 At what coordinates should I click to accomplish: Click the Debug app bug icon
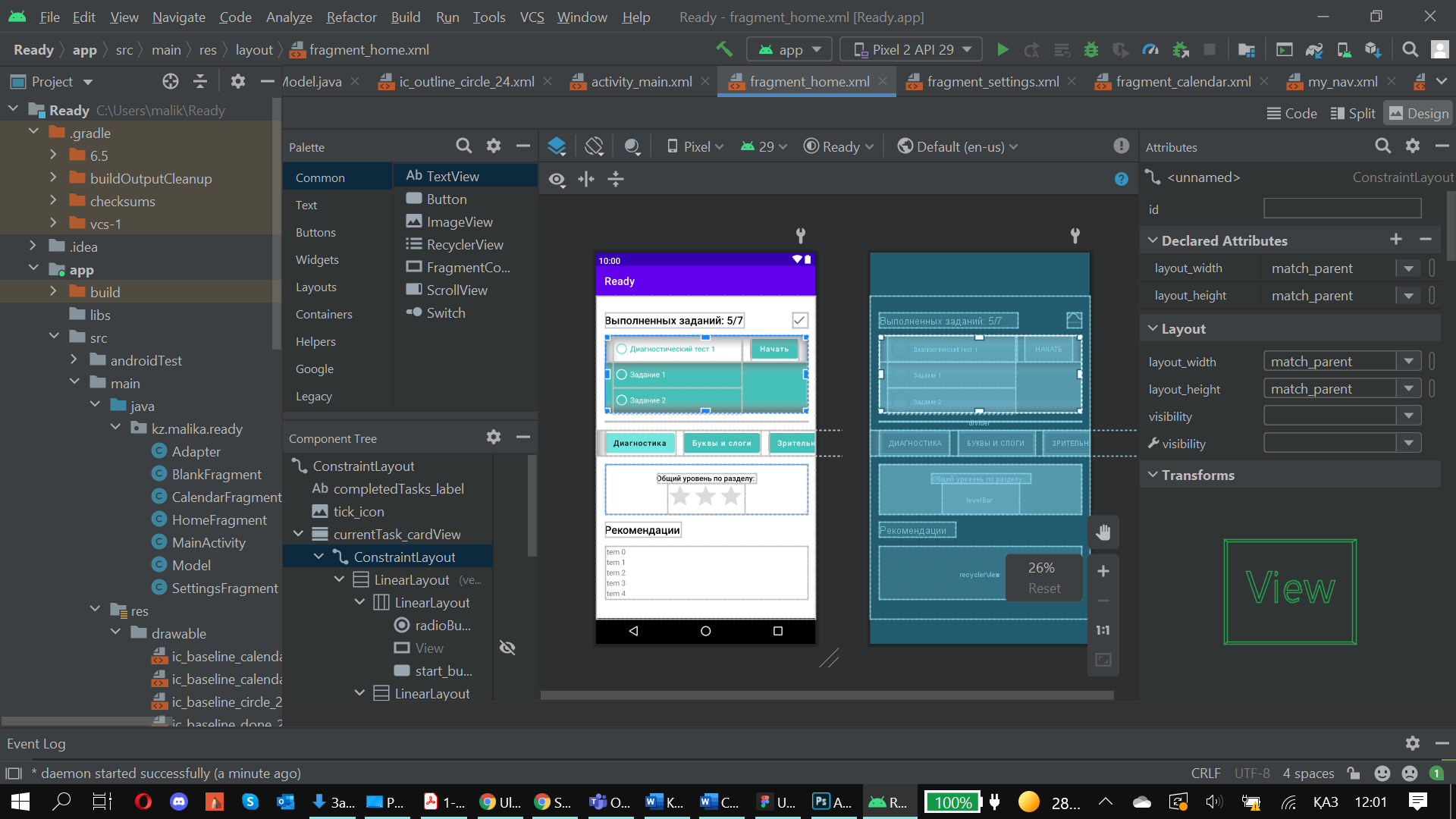1090,50
